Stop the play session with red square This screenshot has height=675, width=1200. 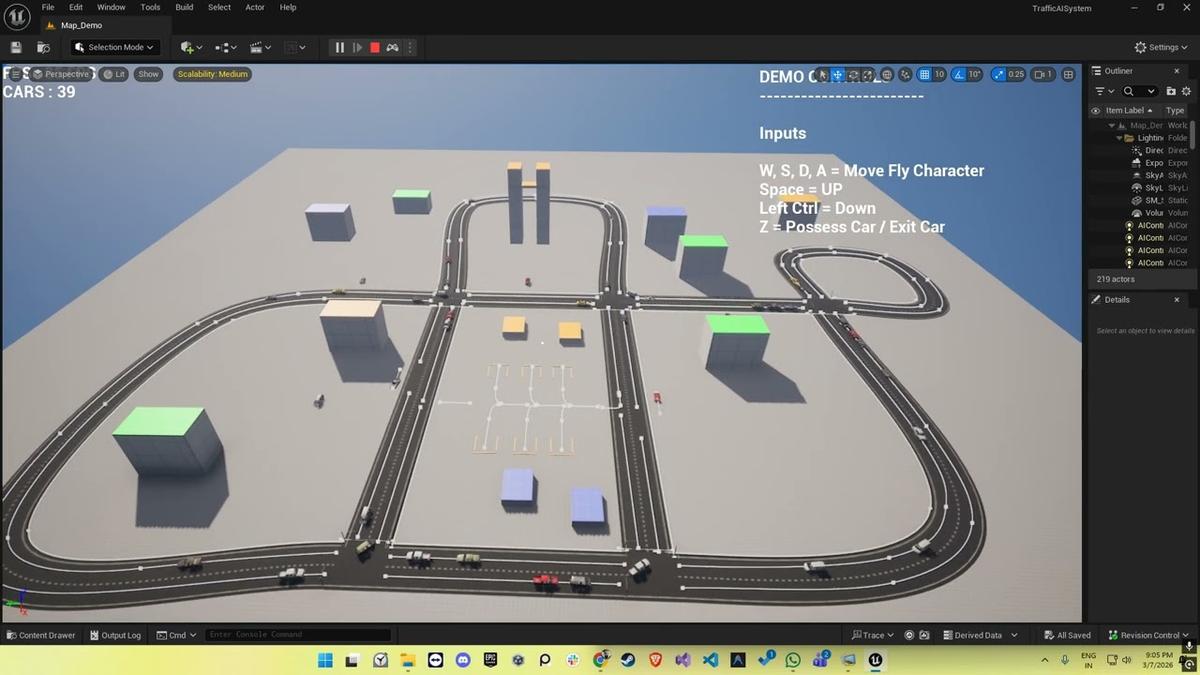click(x=375, y=47)
